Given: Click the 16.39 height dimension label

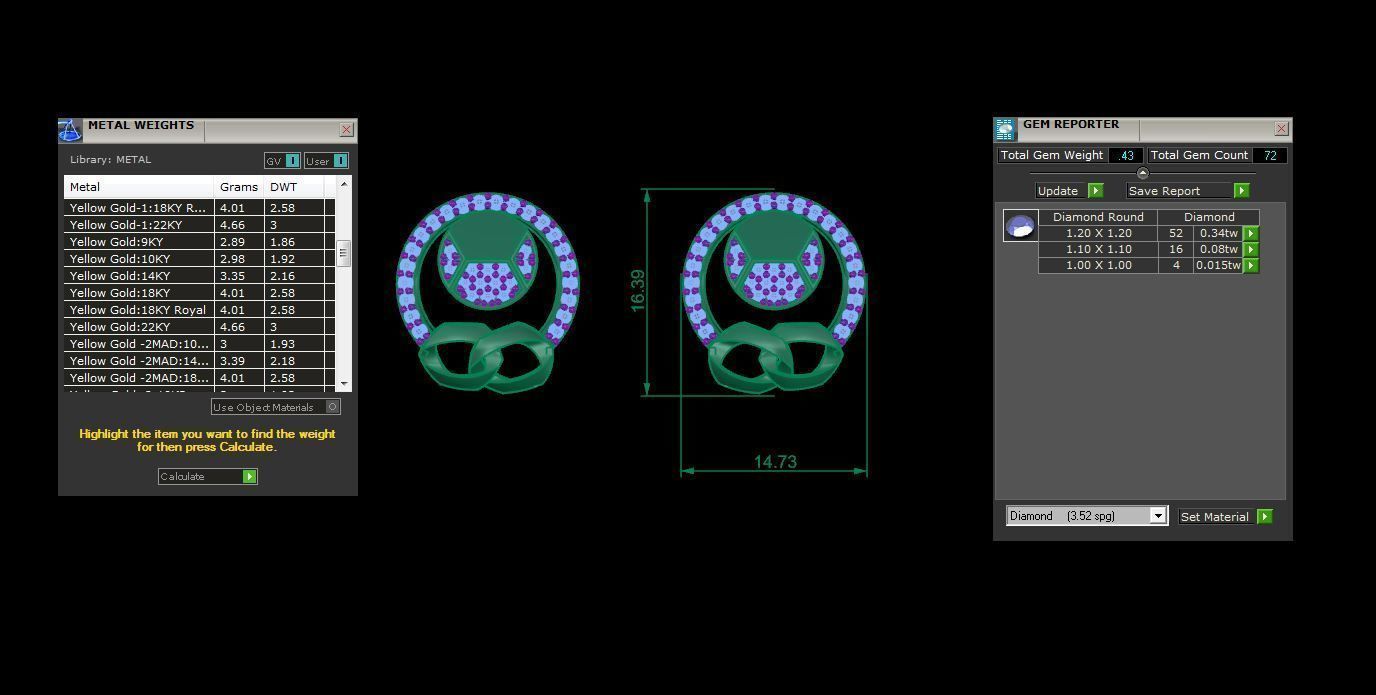Looking at the screenshot, I should 638,291.
